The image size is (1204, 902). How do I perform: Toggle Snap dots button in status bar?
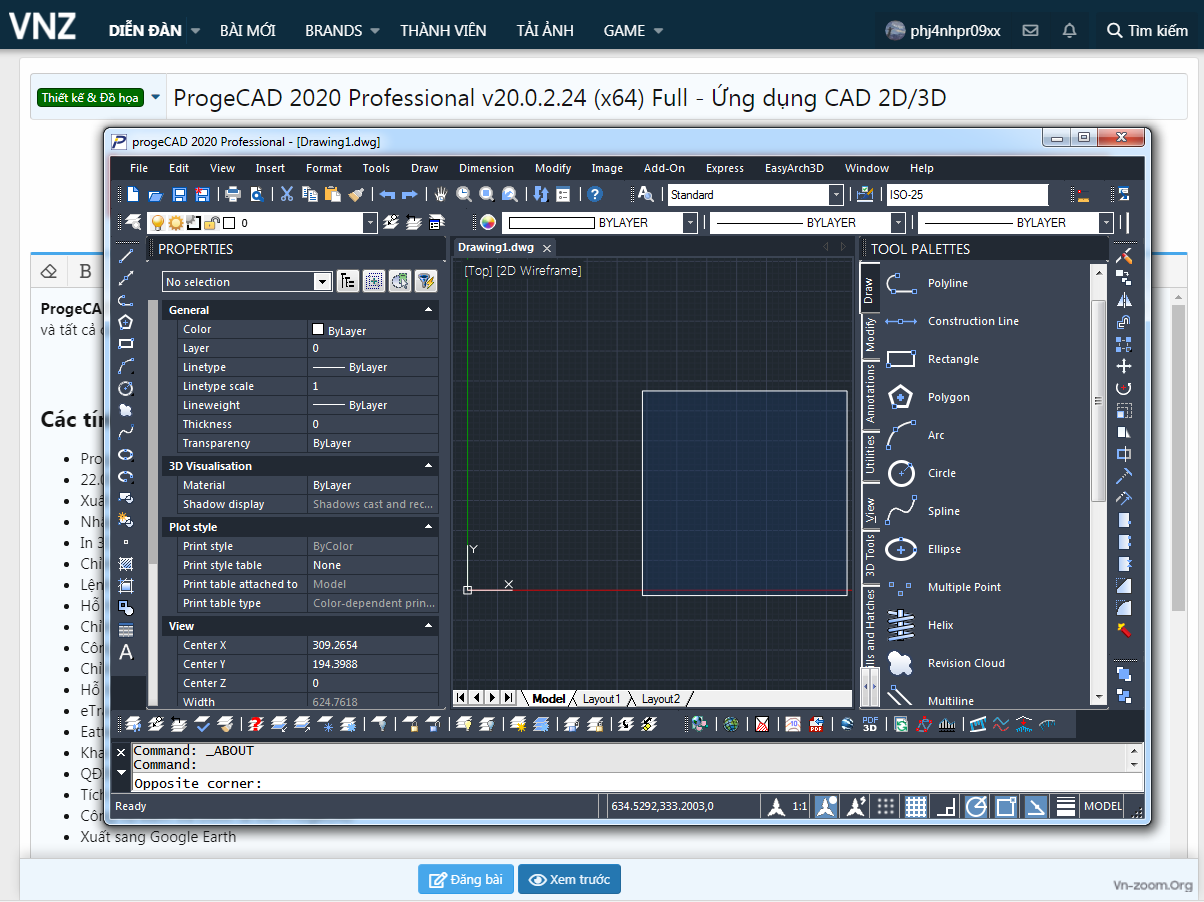[886, 806]
